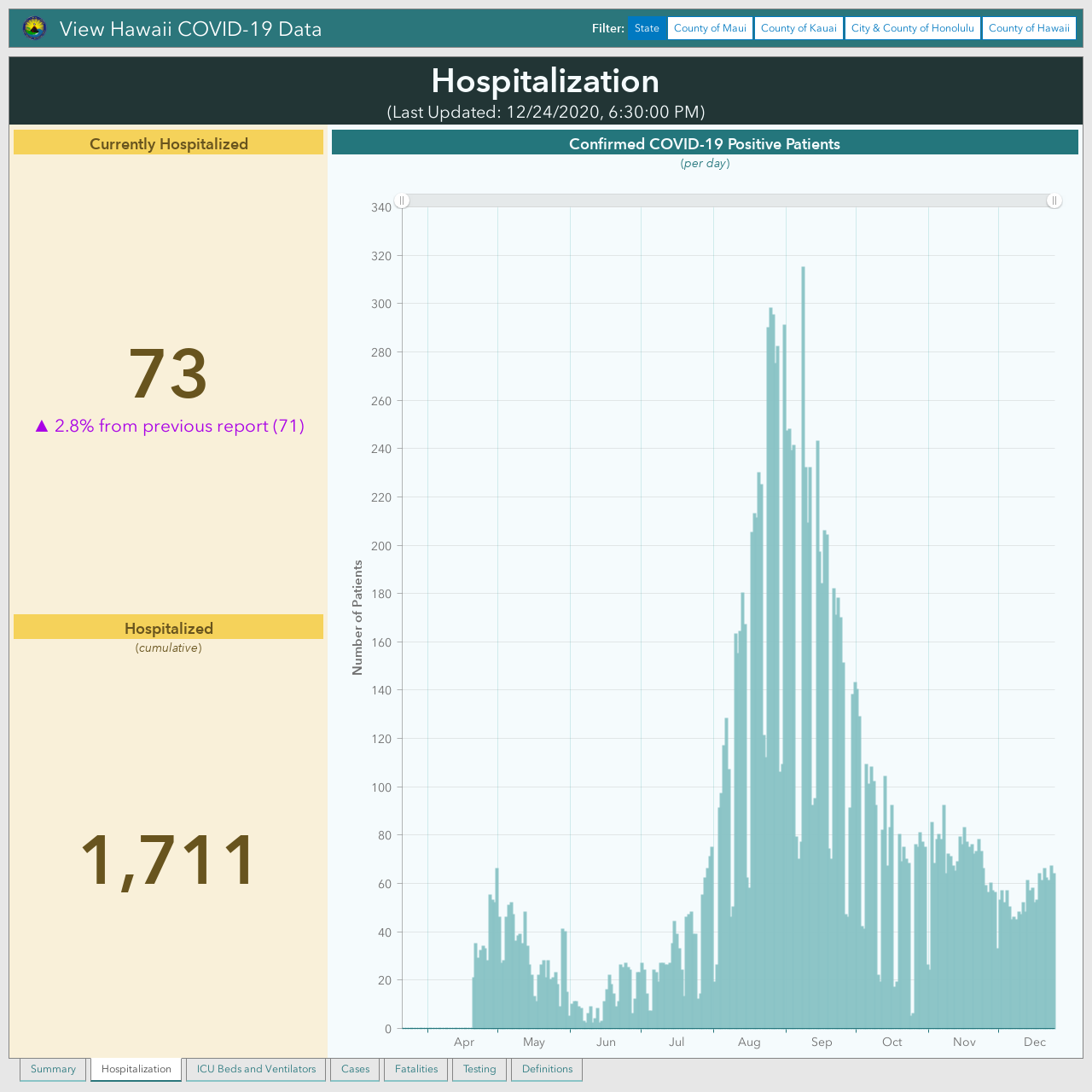
Task: Click the cumulative hospitalized count 1,711
Action: [x=168, y=860]
